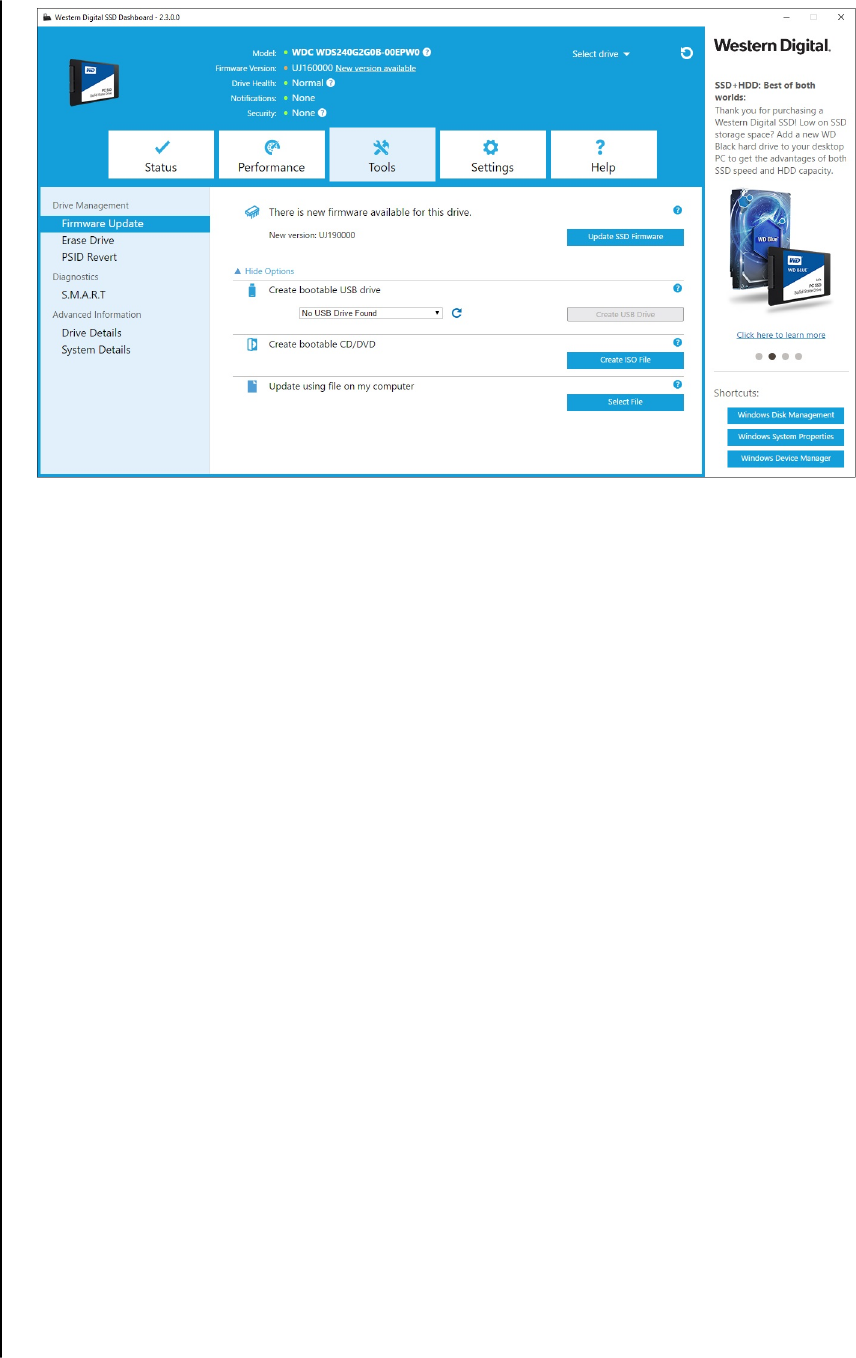
Task: Open Windows Device Manager shortcut
Action: [x=785, y=459]
